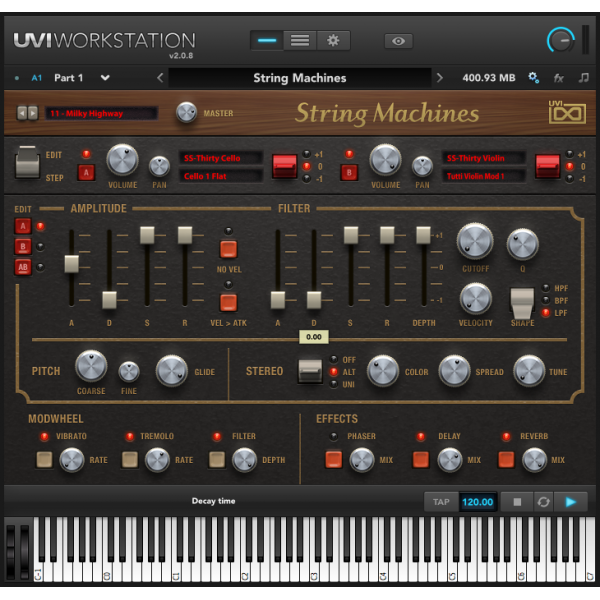Screen dimensions: 600x600
Task: Click amplitude attack A slider handle
Action: click(x=72, y=264)
